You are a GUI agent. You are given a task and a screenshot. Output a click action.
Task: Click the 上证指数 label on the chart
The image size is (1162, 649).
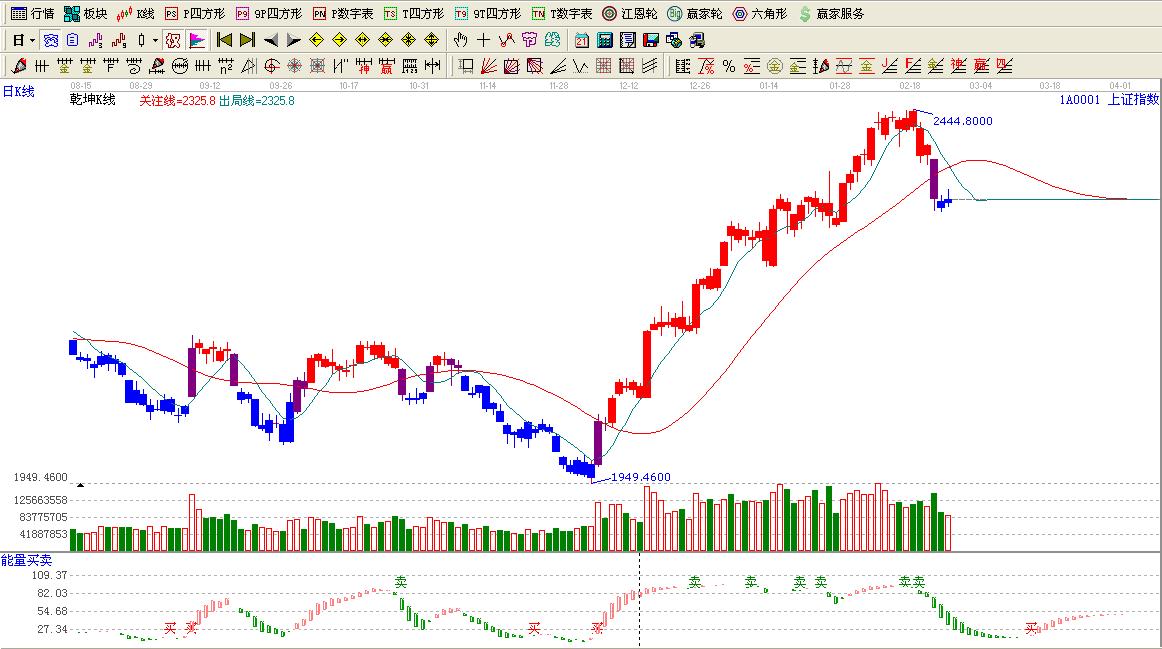point(1133,99)
